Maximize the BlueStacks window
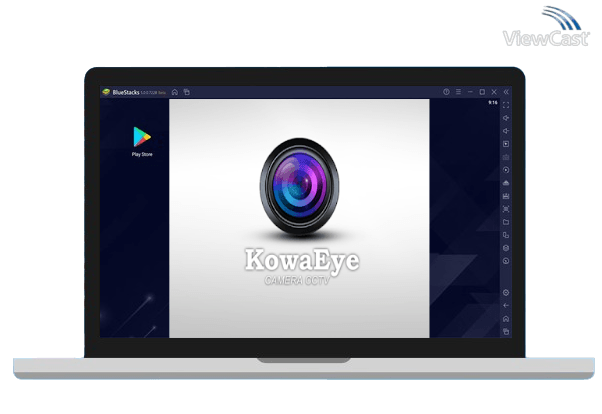The image size is (602, 414). click(x=482, y=92)
